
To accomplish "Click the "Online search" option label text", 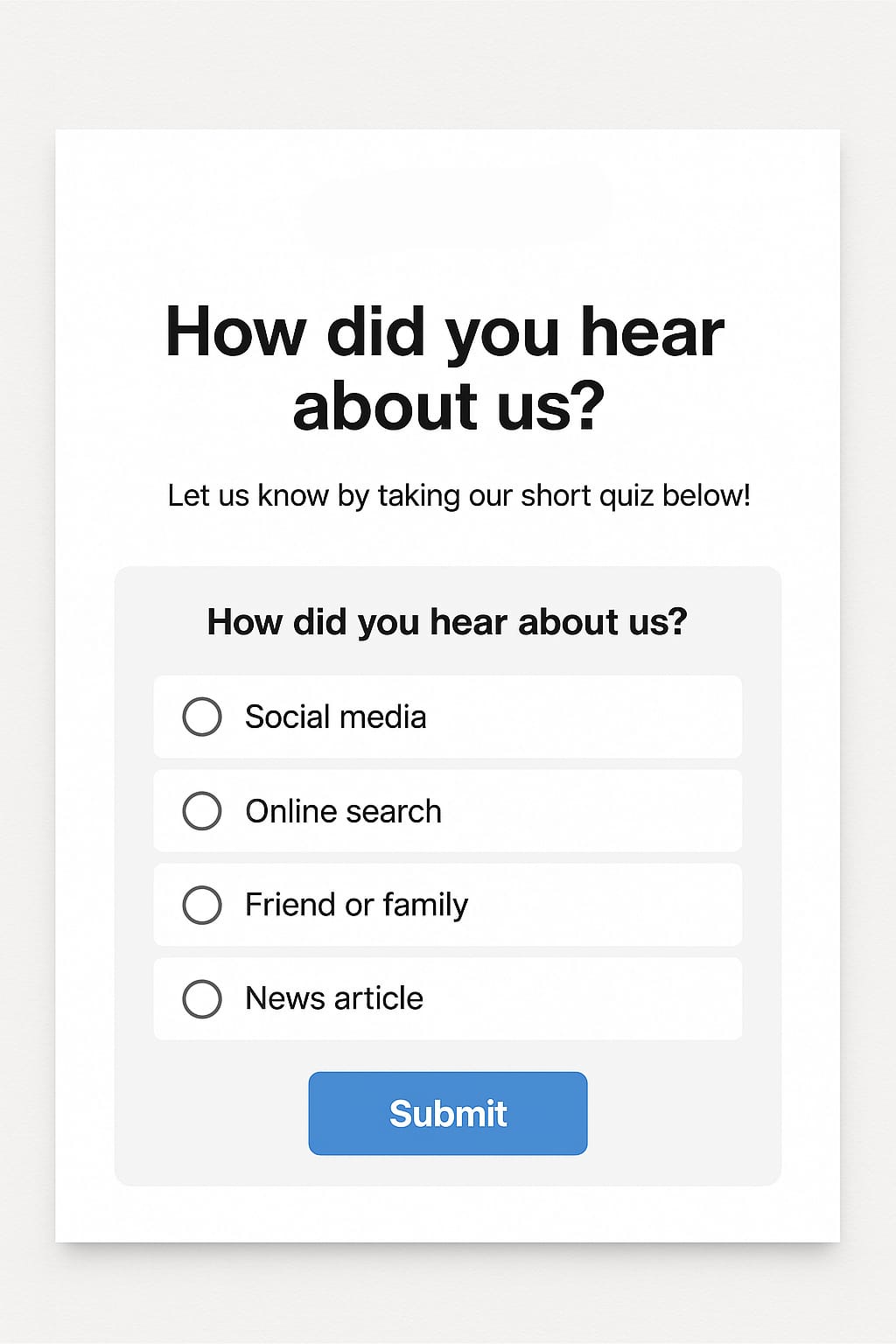I will click(343, 812).
